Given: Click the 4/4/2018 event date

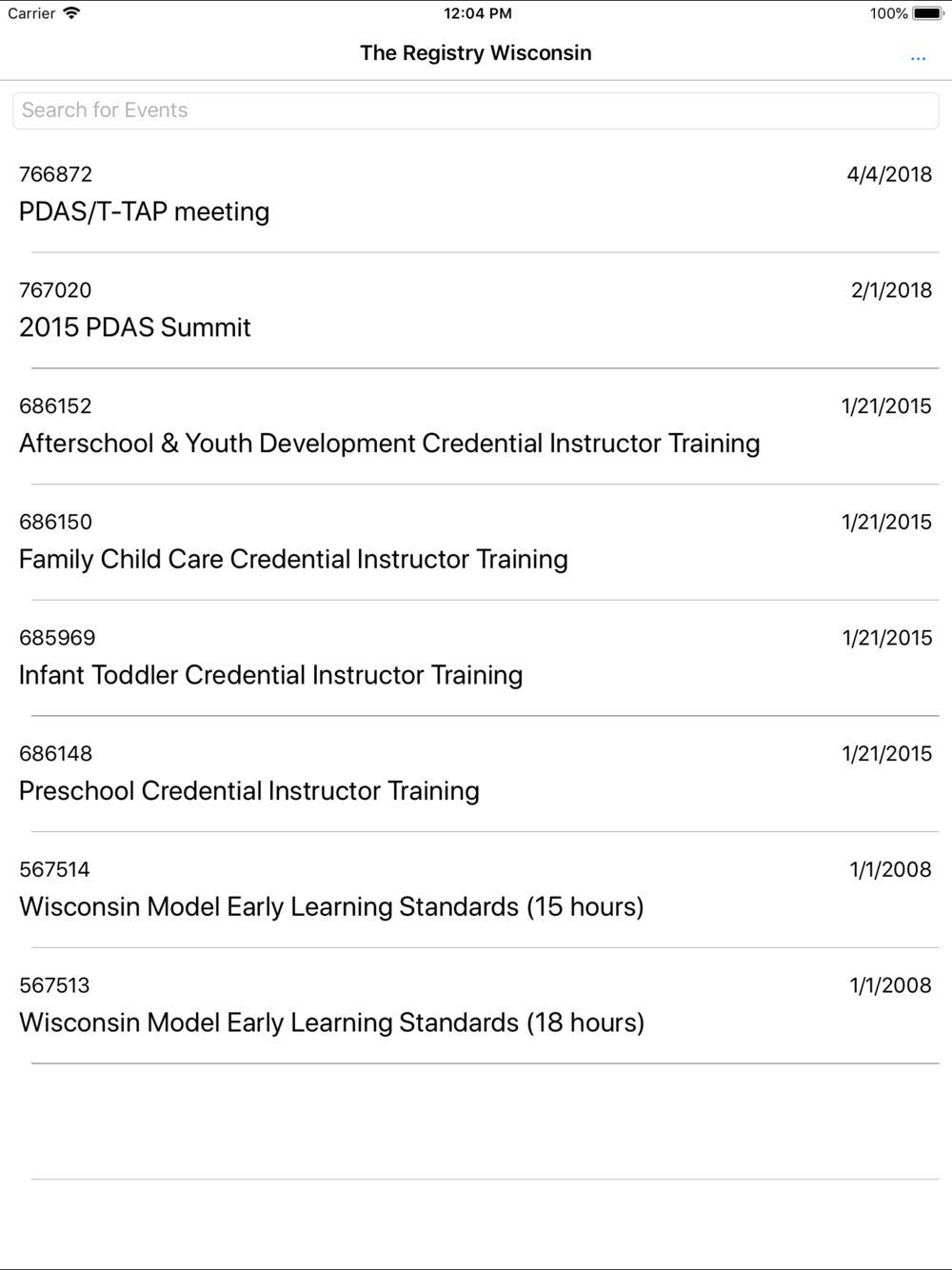Looking at the screenshot, I should [889, 174].
